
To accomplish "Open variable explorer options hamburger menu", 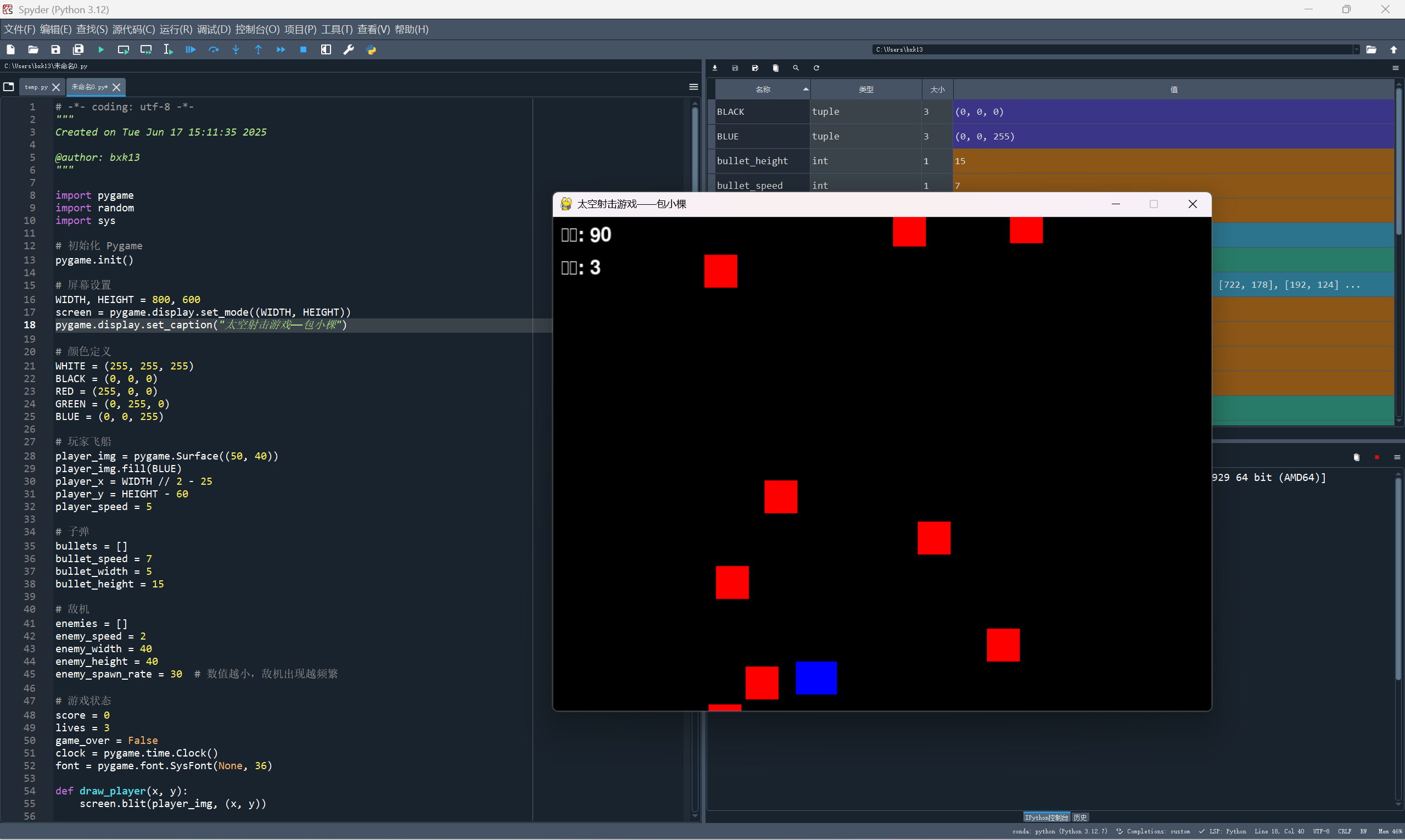I will click(1395, 68).
